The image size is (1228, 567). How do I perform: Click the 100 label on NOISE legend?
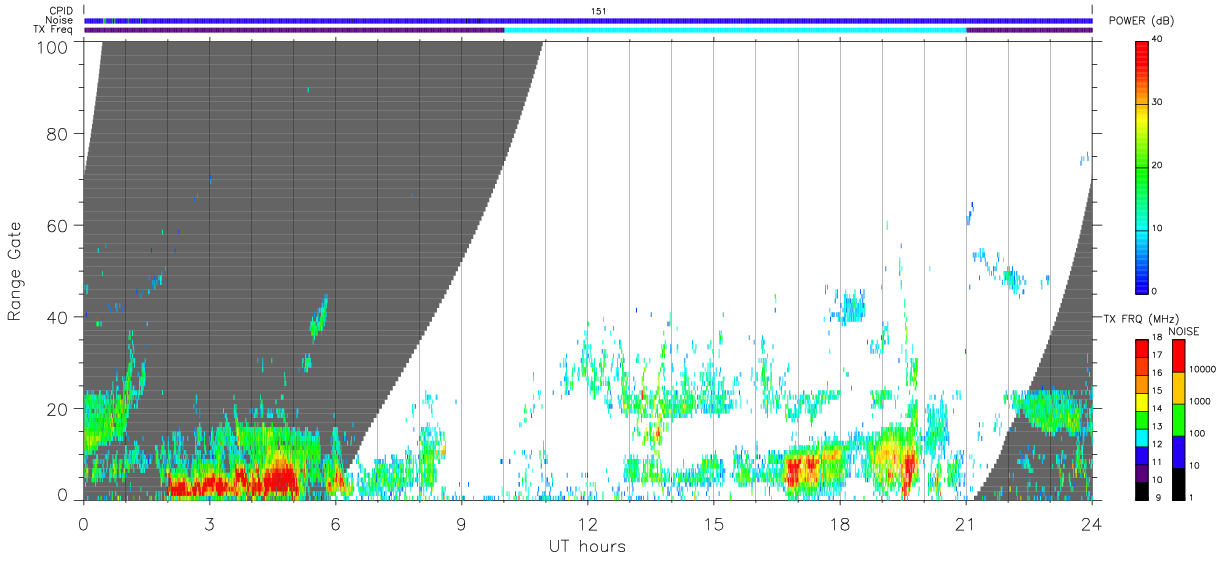click(x=1195, y=433)
